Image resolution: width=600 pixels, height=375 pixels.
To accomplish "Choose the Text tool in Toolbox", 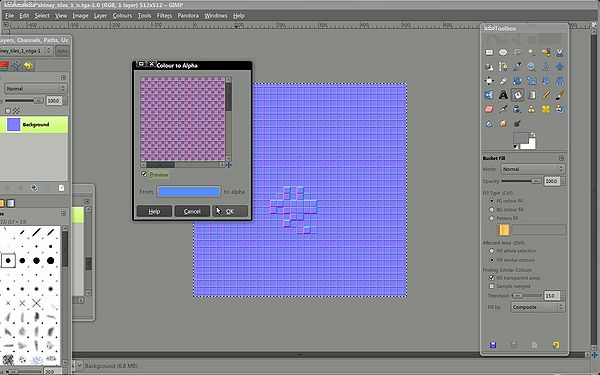I will point(503,95).
